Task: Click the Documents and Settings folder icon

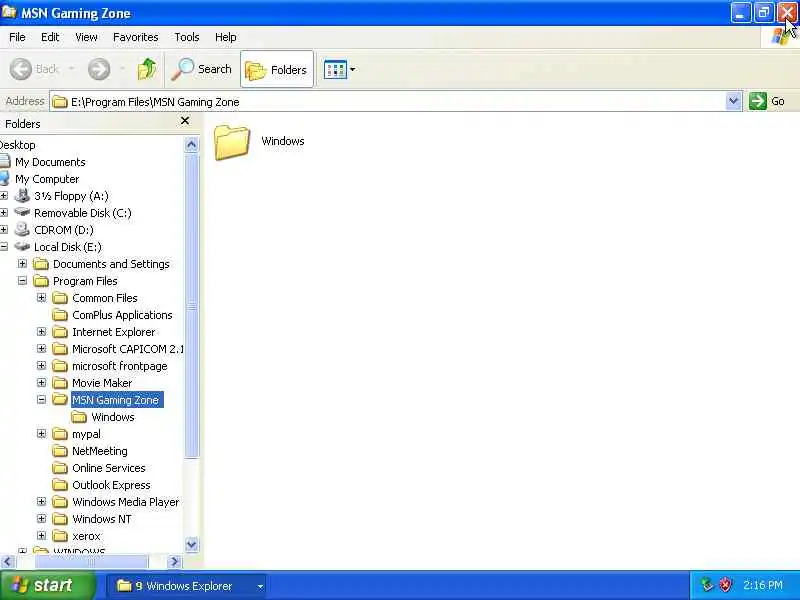Action: pyautogui.click(x=41, y=264)
